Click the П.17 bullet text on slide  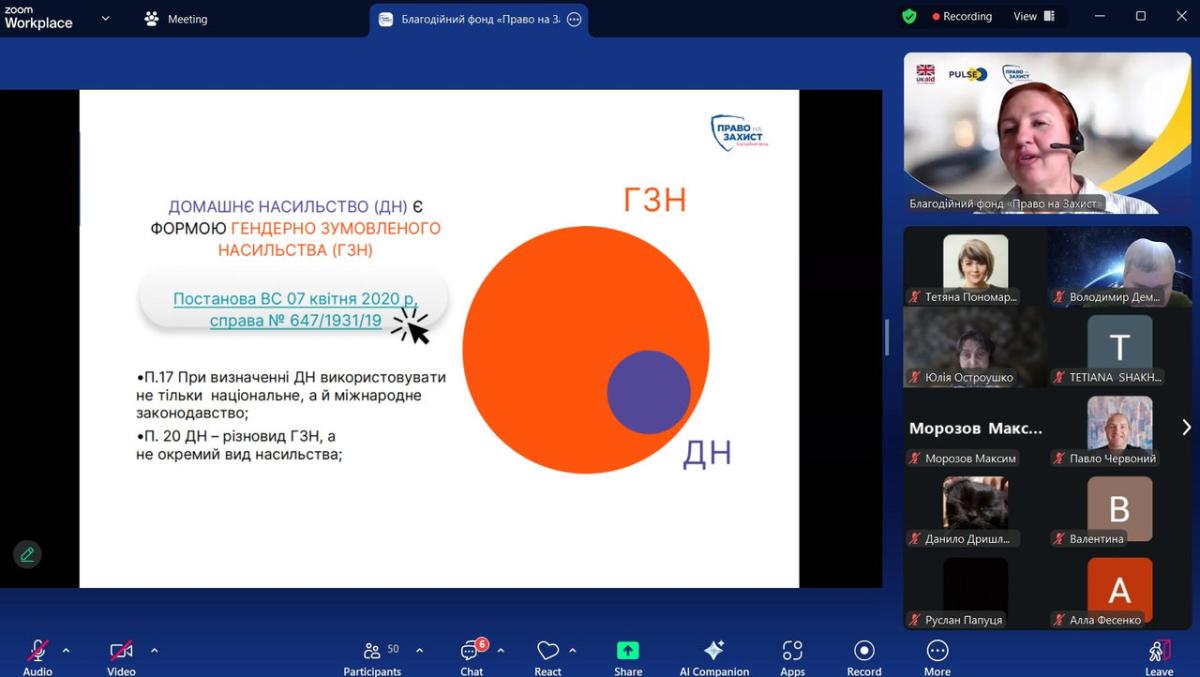coord(291,395)
